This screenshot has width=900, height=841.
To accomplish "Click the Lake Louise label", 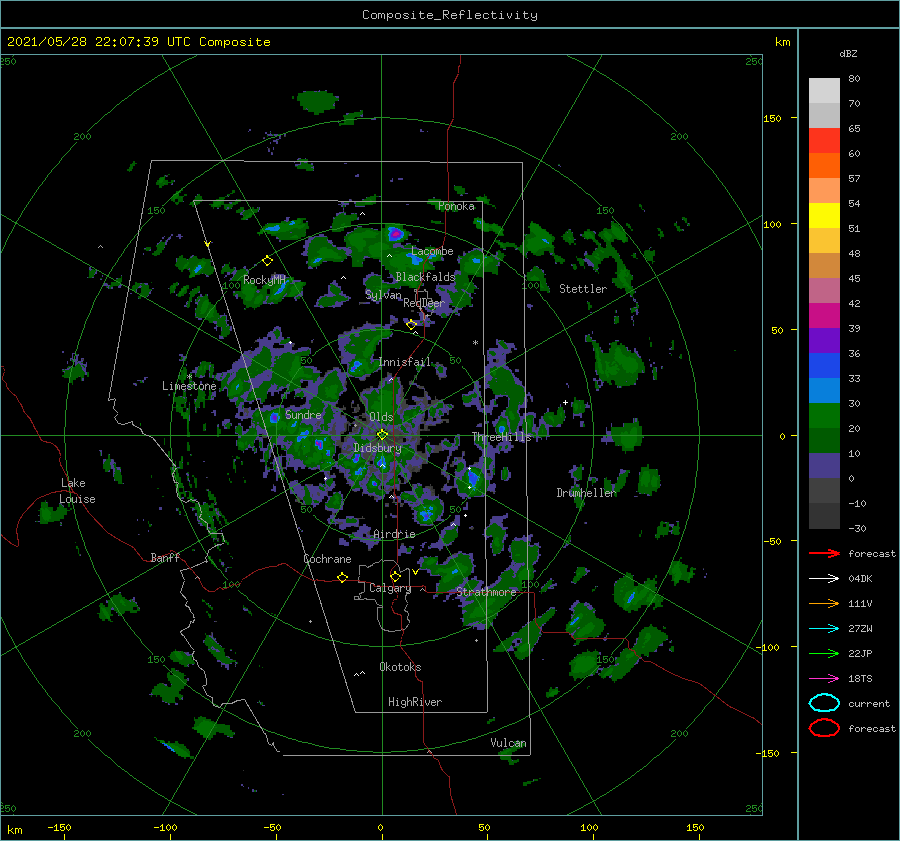I will 77,491.
